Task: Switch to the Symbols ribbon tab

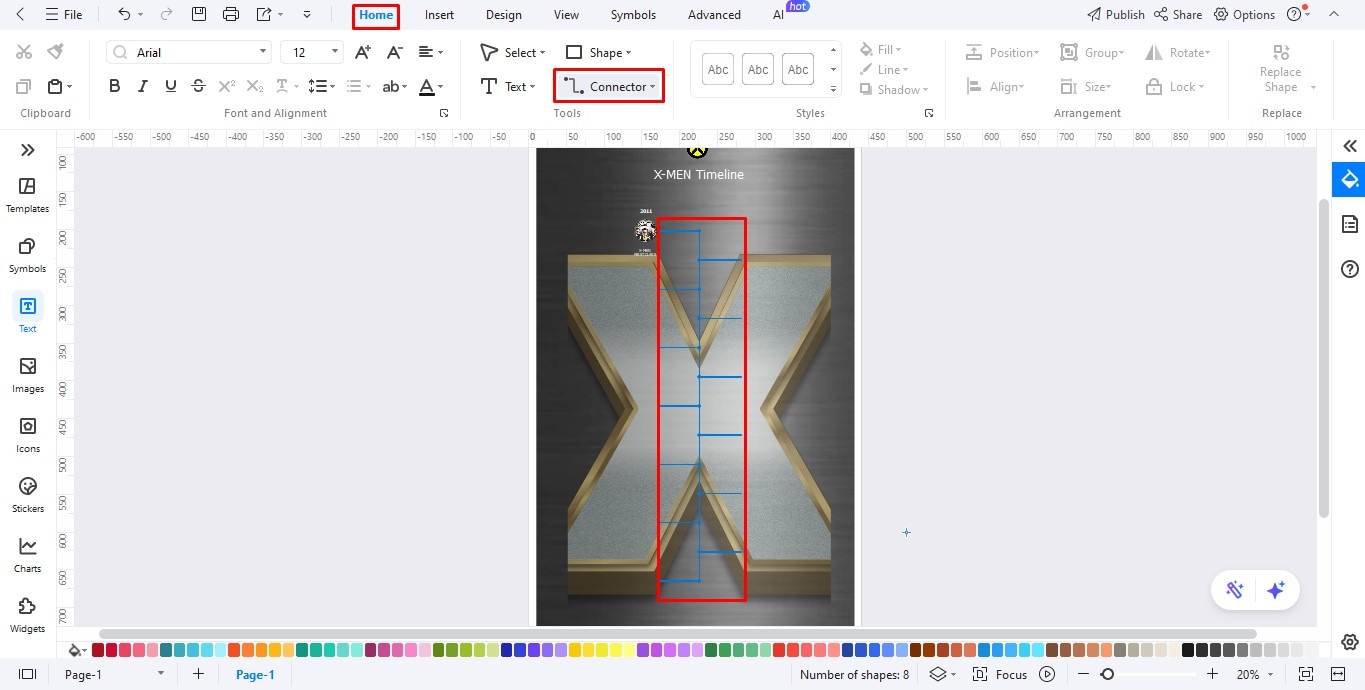Action: (633, 15)
